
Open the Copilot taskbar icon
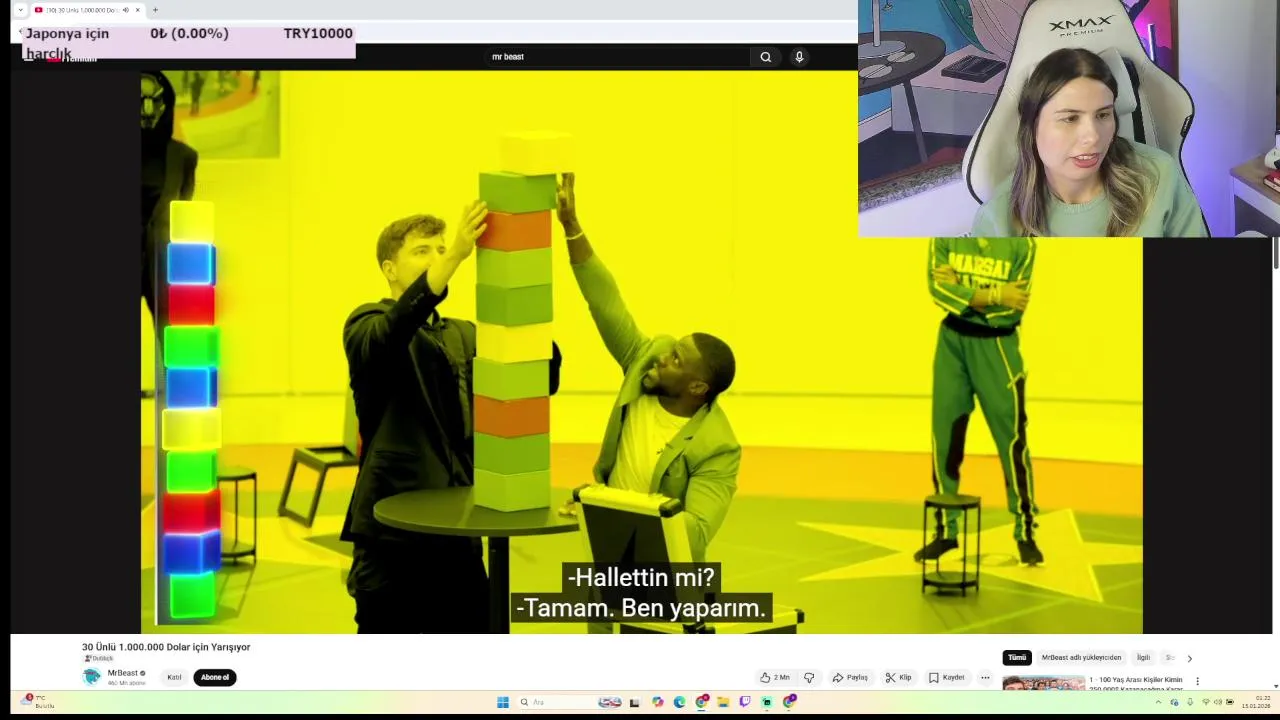pyautogui.click(x=657, y=702)
